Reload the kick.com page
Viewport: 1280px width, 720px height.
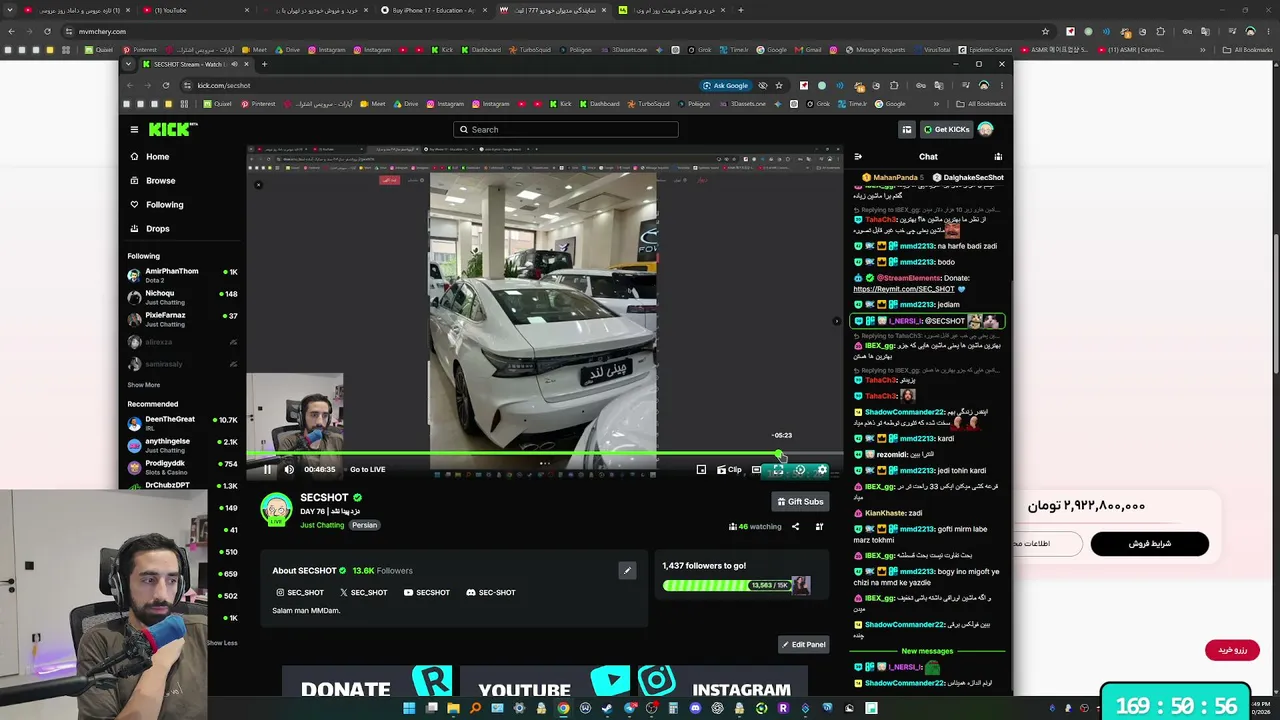click(166, 85)
